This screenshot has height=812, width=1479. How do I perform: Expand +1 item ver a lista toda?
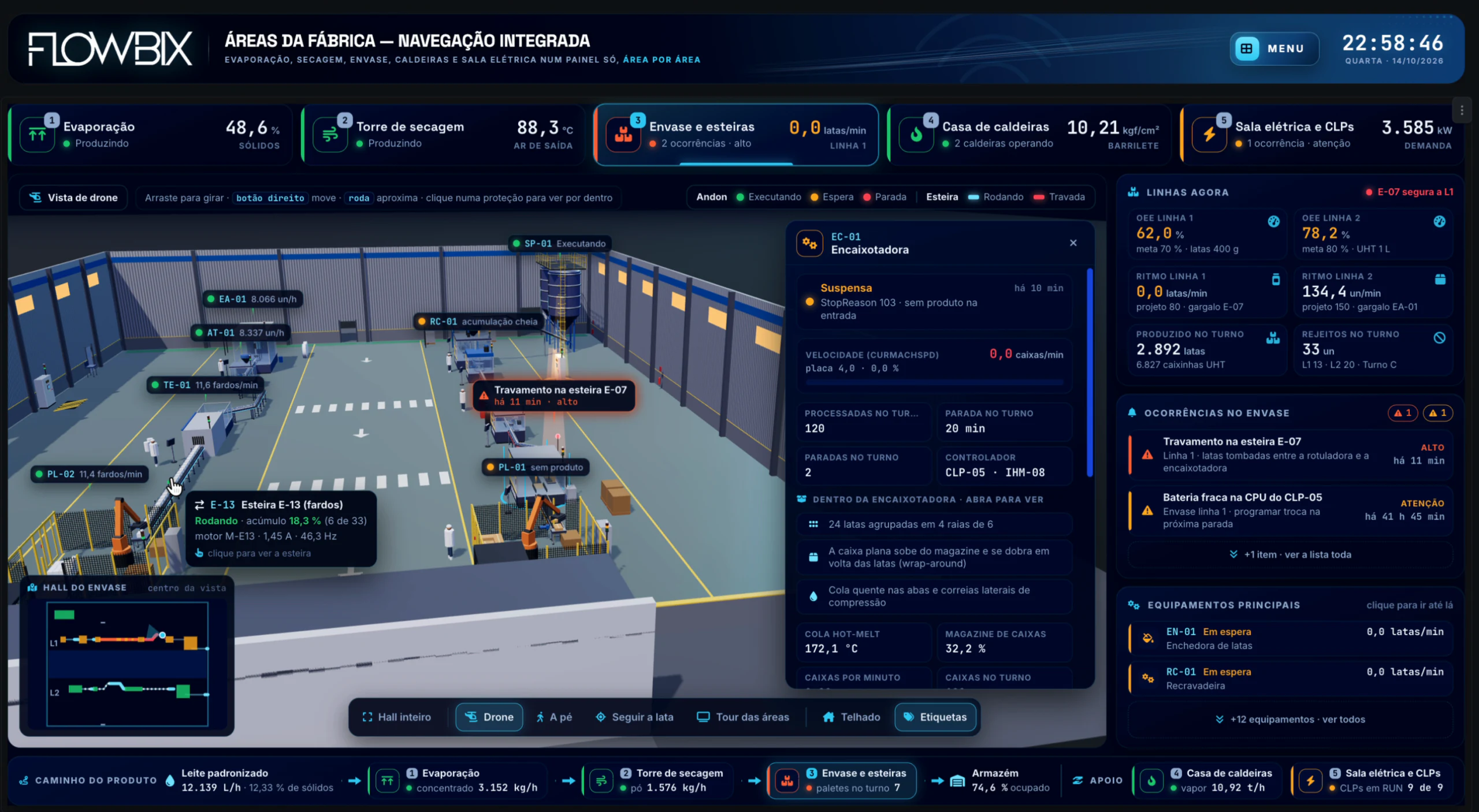(x=1290, y=554)
